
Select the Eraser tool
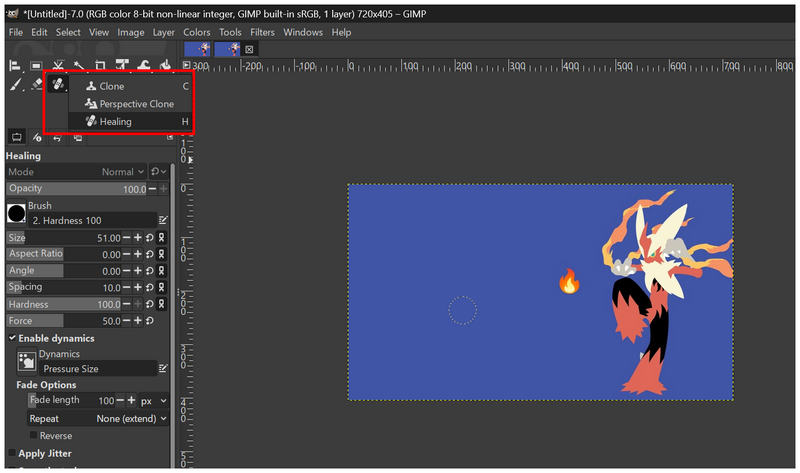click(37, 84)
